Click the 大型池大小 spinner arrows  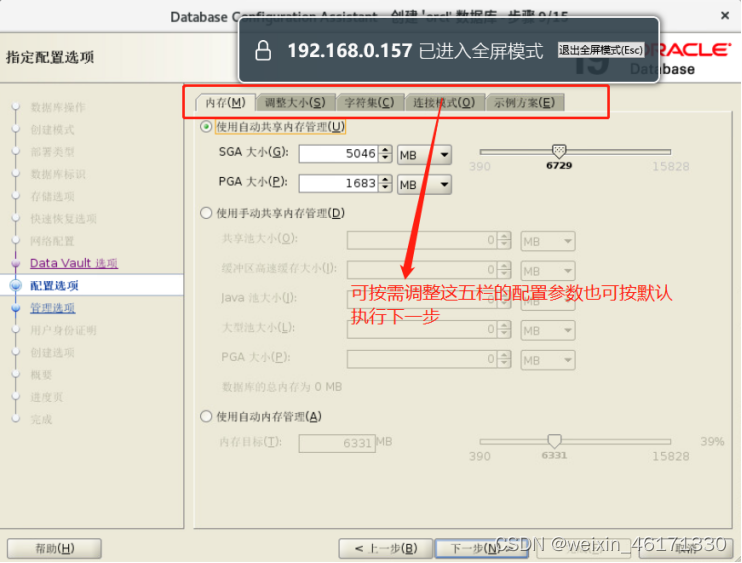pyautogui.click(x=504, y=329)
